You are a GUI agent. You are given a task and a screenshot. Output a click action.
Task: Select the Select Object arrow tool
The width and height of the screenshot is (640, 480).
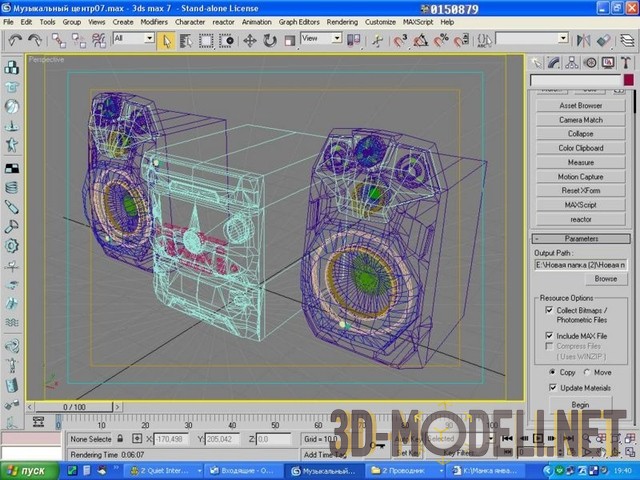(x=167, y=39)
